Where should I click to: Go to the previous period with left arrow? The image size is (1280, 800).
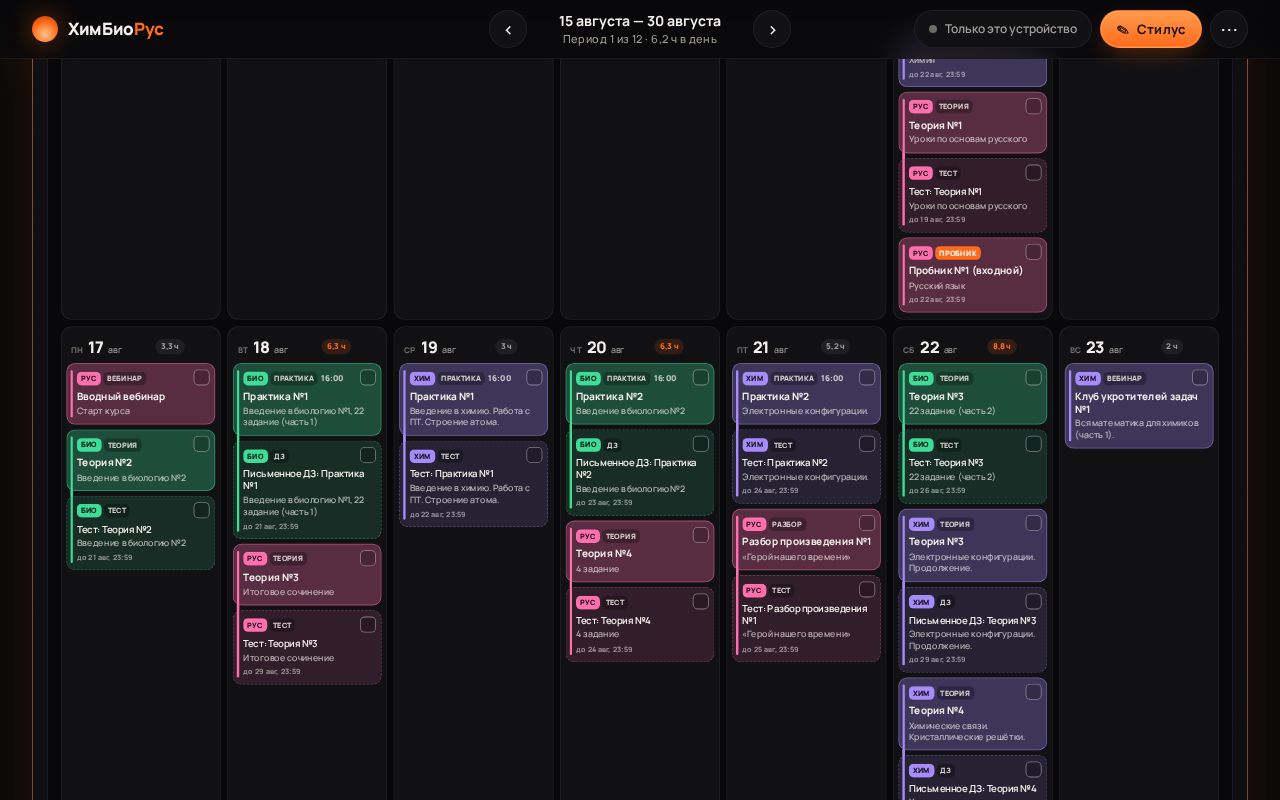[508, 29]
